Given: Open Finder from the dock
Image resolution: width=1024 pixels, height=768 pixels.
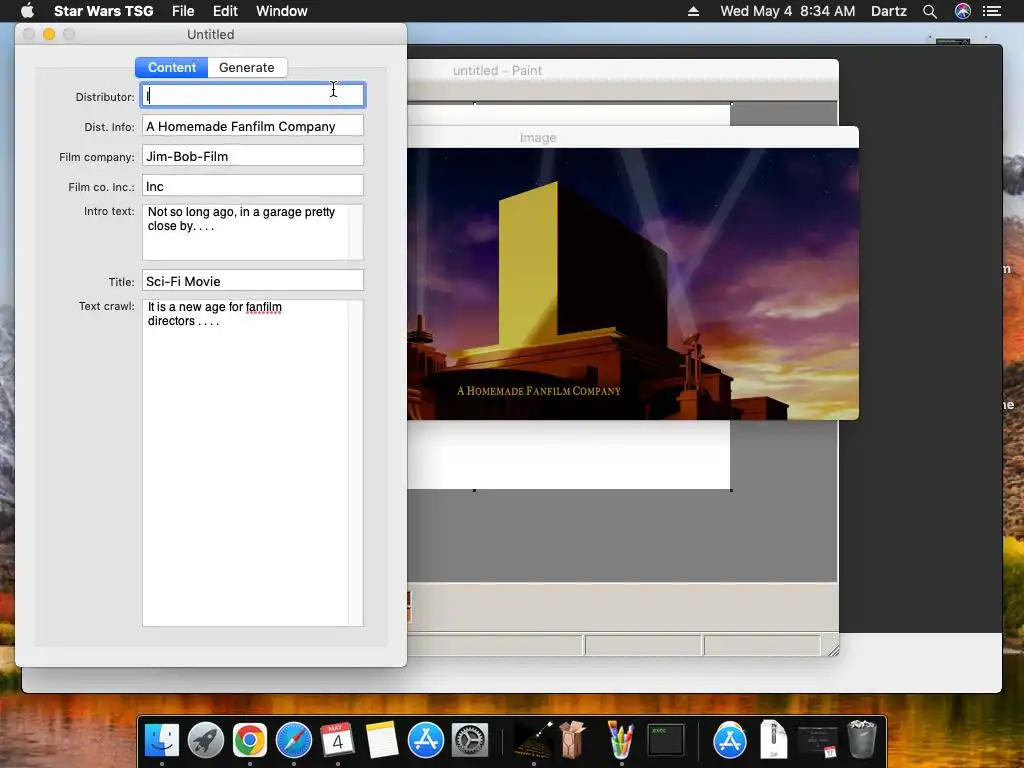Looking at the screenshot, I should click(161, 741).
